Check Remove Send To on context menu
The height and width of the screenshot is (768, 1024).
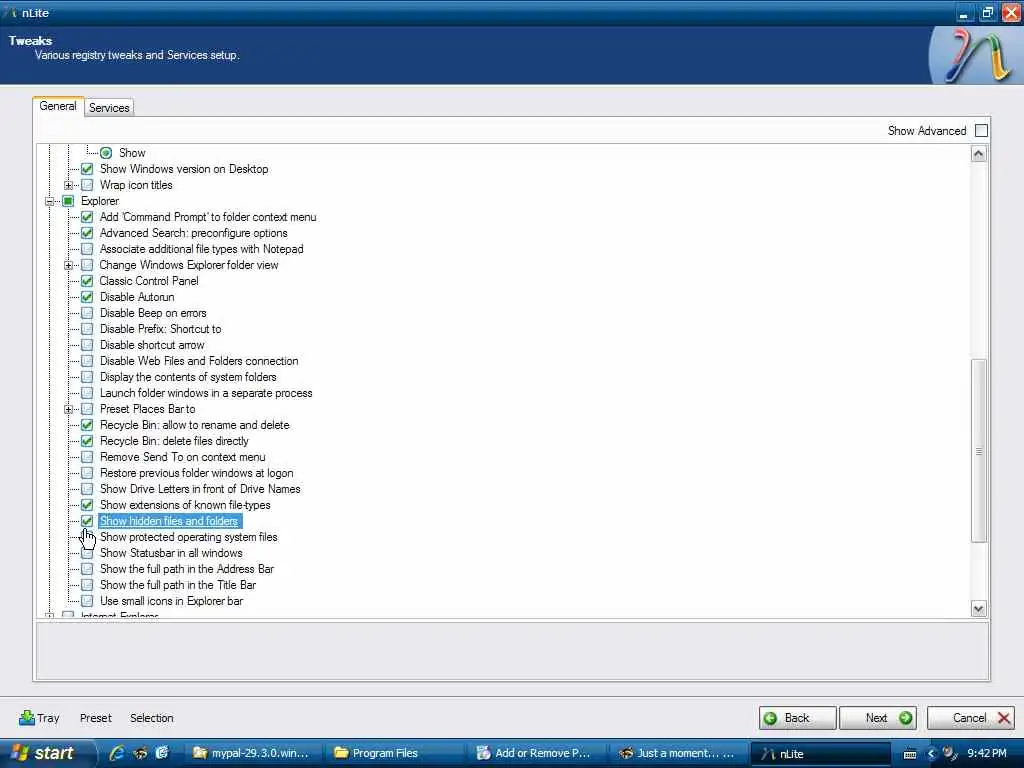(x=87, y=457)
